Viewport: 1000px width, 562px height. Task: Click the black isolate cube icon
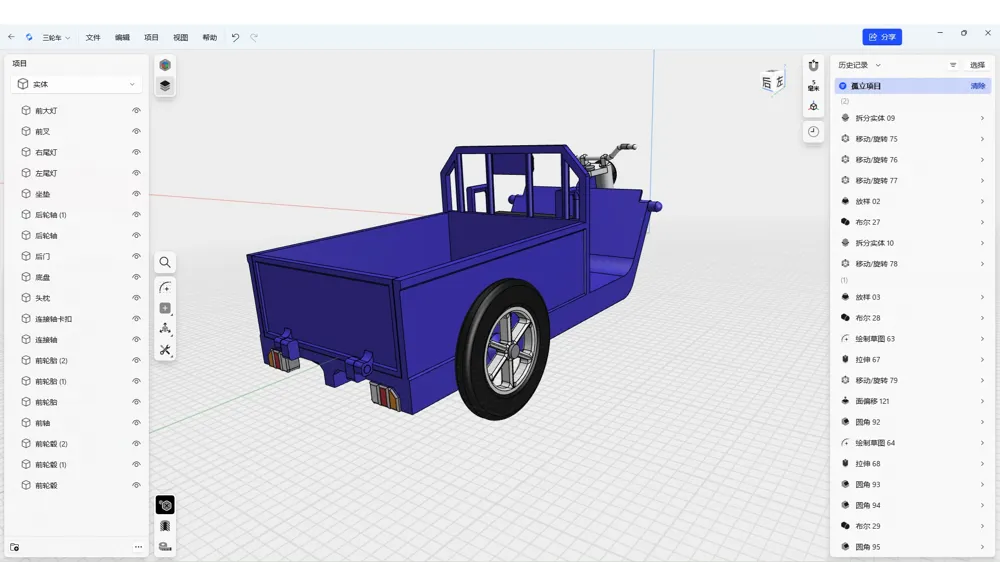coord(165,505)
